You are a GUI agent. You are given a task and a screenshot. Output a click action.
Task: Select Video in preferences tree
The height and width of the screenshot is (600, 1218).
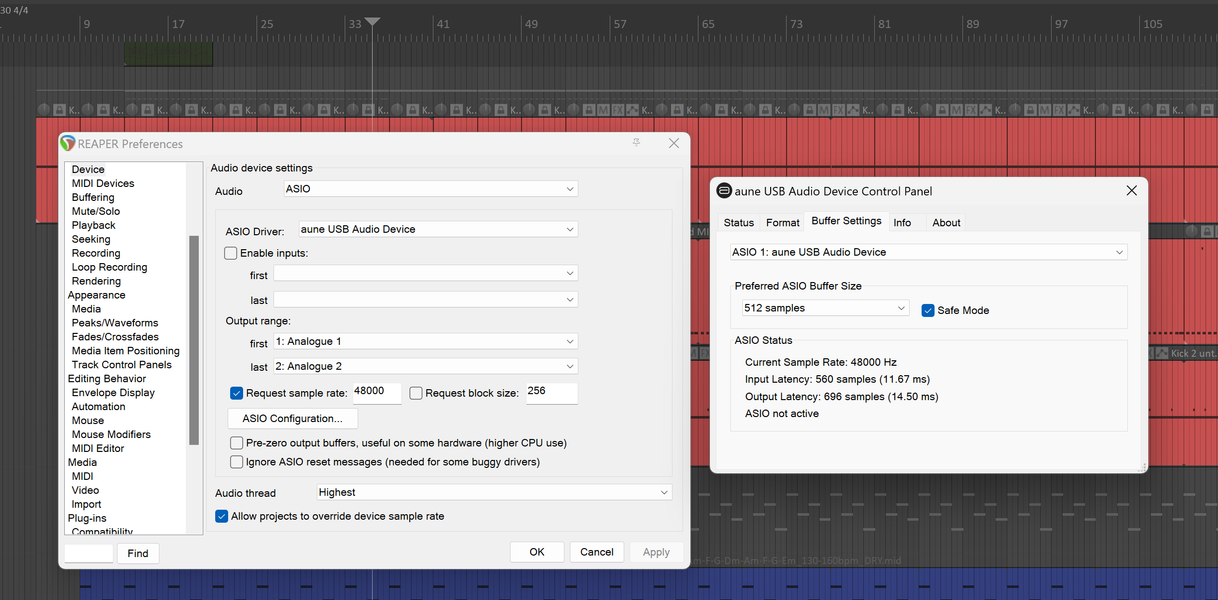[85, 491]
